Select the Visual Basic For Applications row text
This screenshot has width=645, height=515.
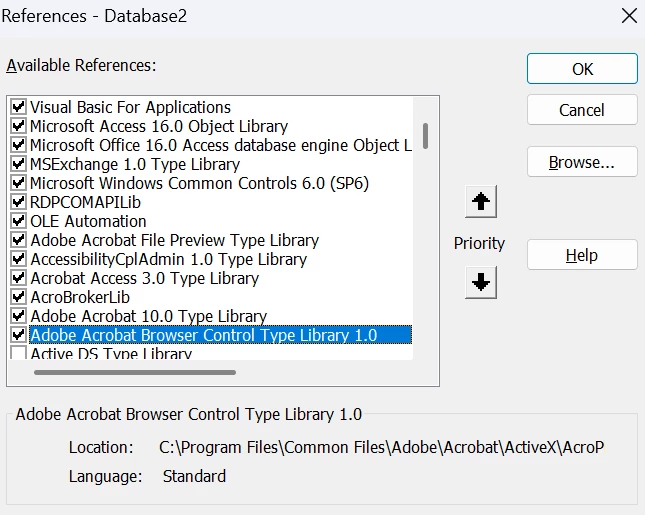(130, 107)
